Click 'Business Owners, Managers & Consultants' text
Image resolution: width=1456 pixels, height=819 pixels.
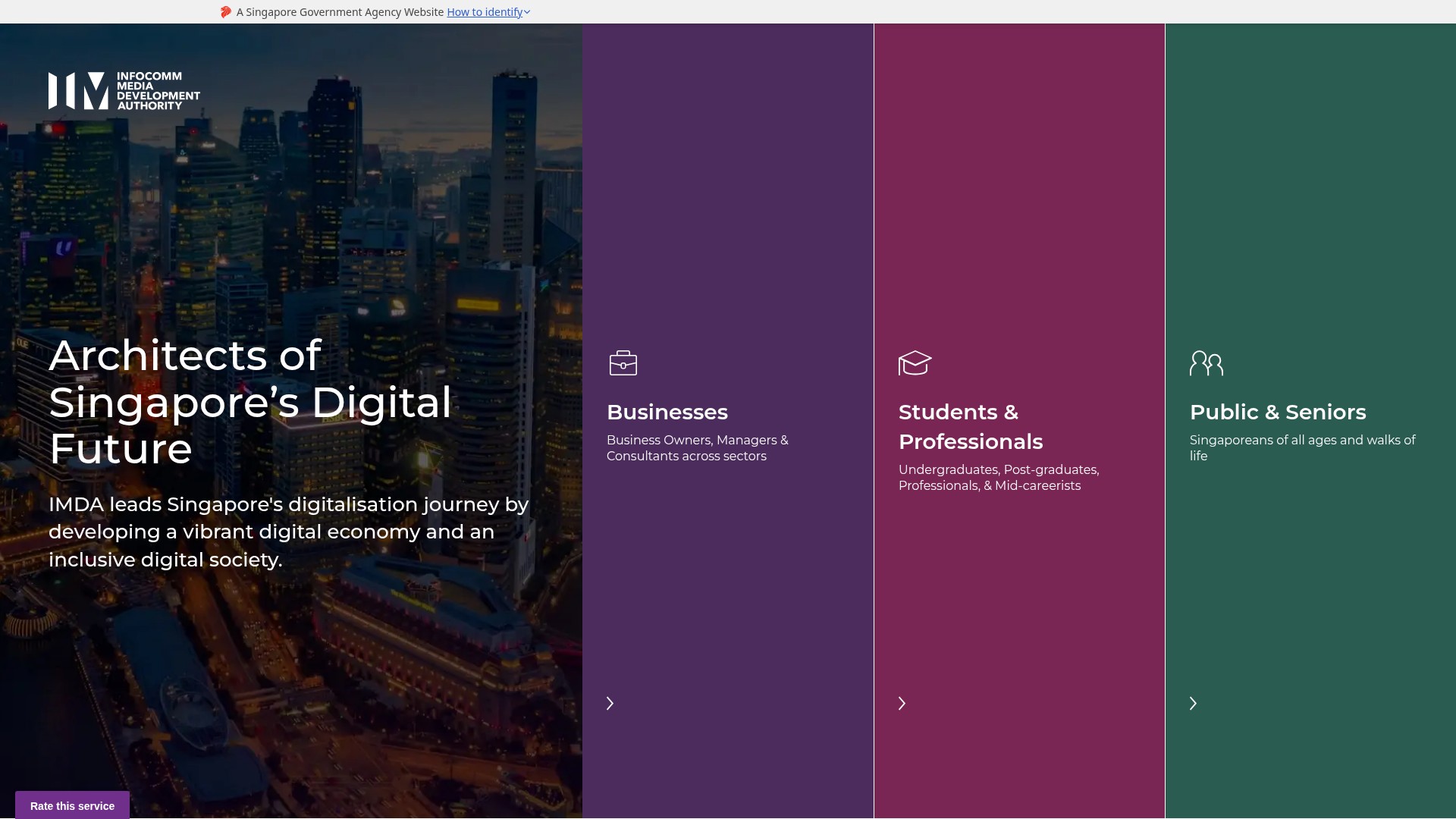(x=698, y=448)
